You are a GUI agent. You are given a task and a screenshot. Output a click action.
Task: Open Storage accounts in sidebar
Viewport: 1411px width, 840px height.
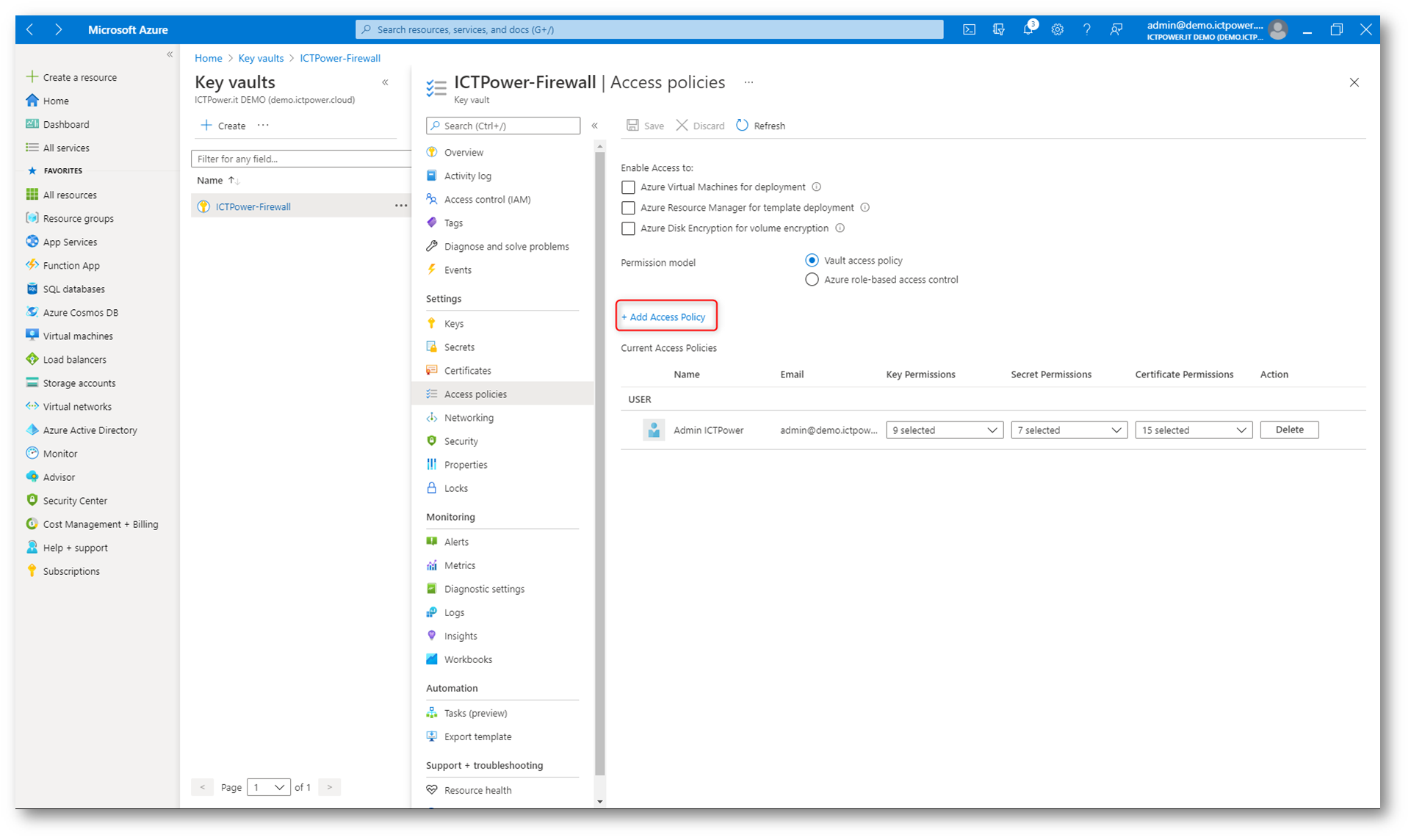click(79, 383)
